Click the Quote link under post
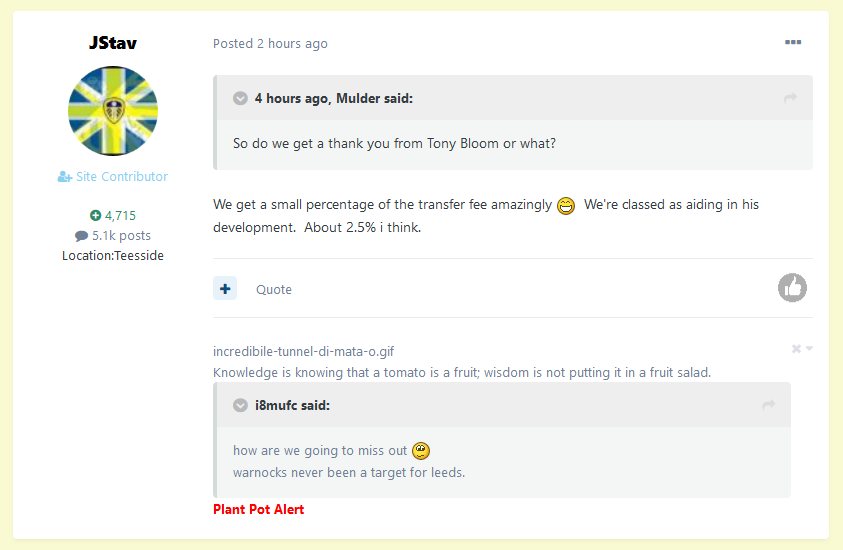This screenshot has width=843, height=550. coord(274,289)
